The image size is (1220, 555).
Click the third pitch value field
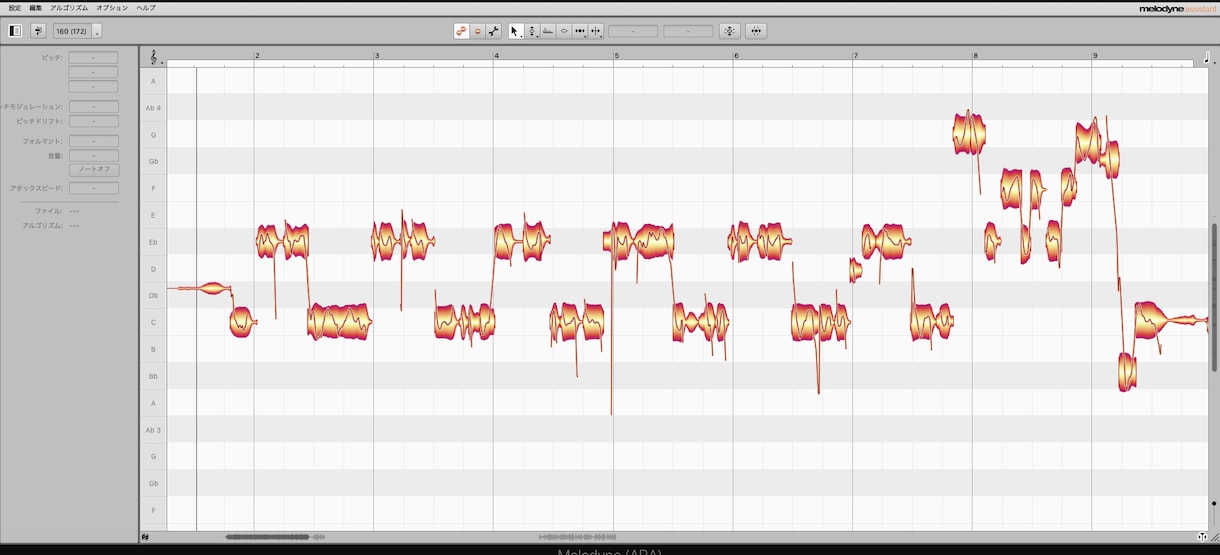point(93,86)
